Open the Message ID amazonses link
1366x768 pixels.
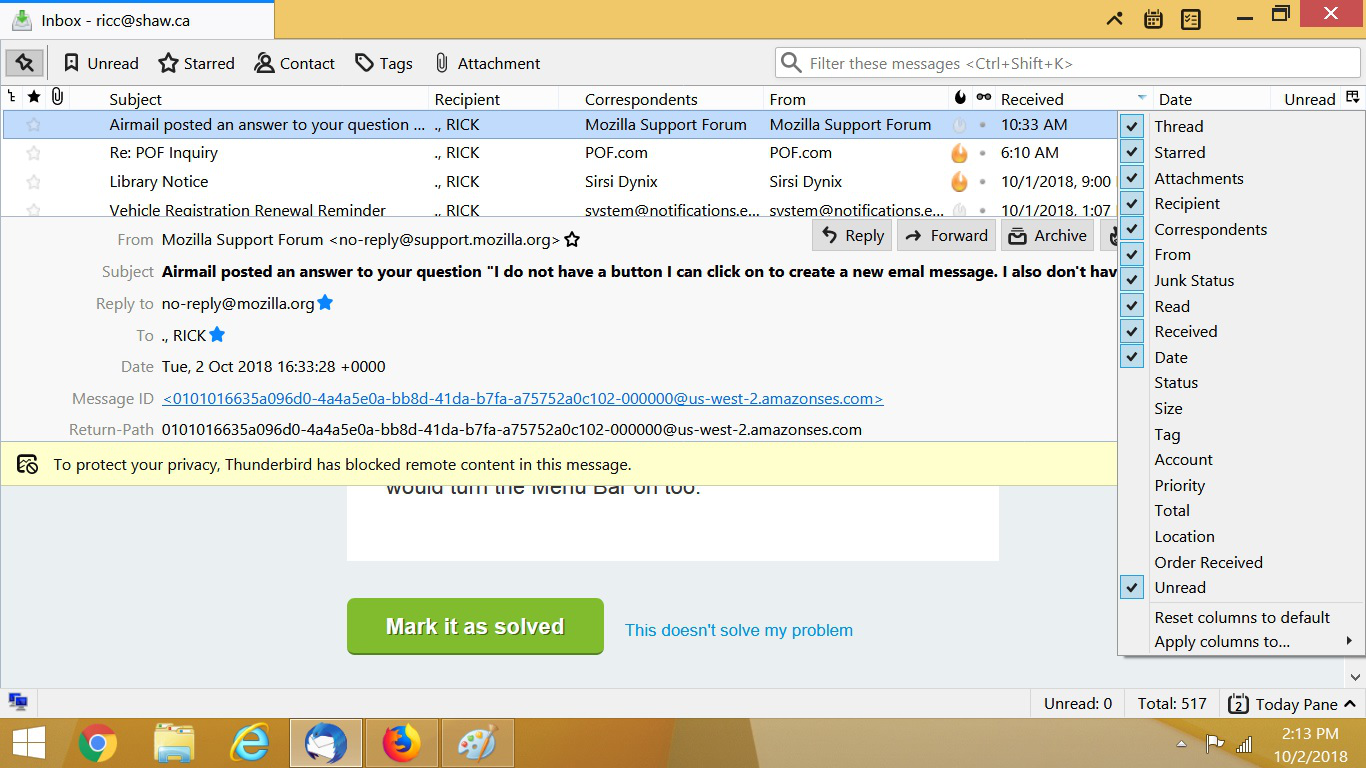point(523,398)
